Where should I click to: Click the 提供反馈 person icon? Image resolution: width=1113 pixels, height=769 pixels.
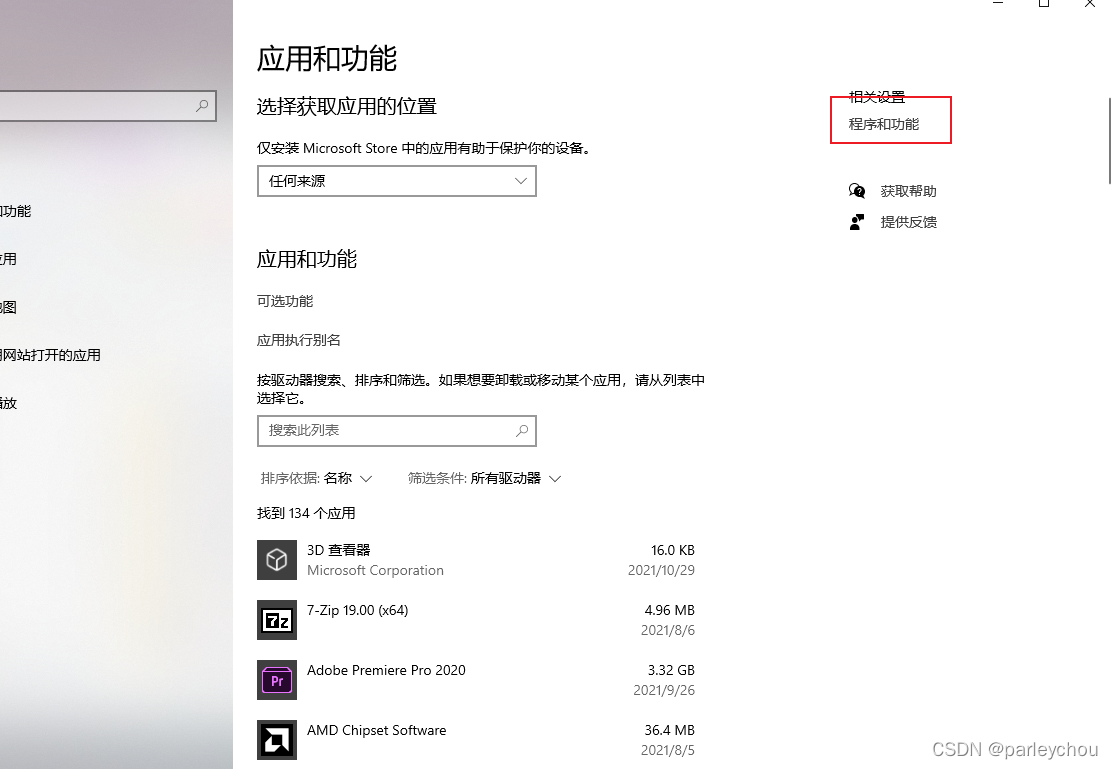857,222
